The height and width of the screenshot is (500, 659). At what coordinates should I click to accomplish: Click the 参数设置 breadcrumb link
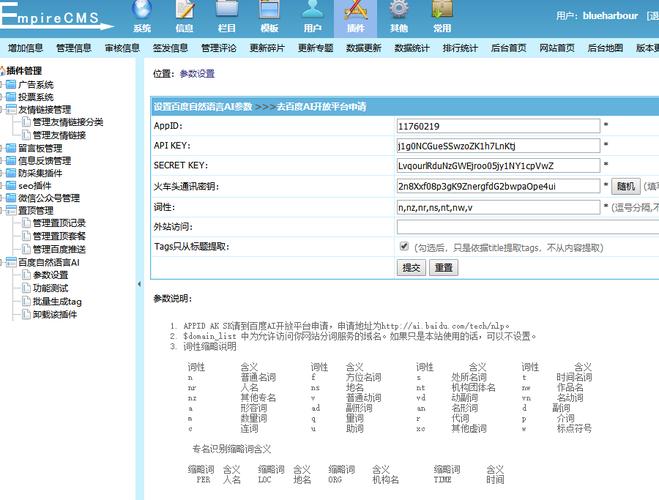point(197,74)
